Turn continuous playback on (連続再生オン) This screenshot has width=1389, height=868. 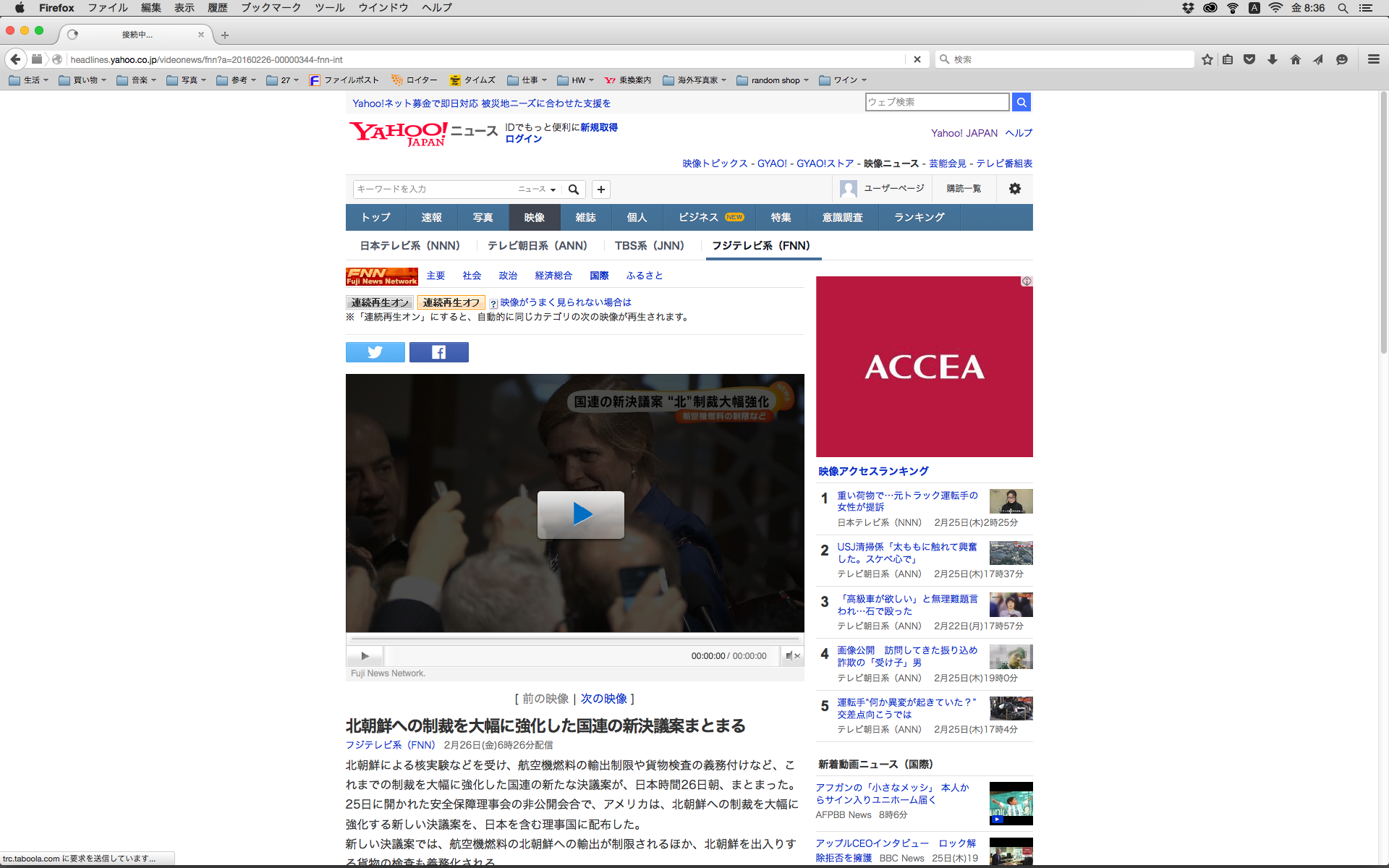point(380,302)
